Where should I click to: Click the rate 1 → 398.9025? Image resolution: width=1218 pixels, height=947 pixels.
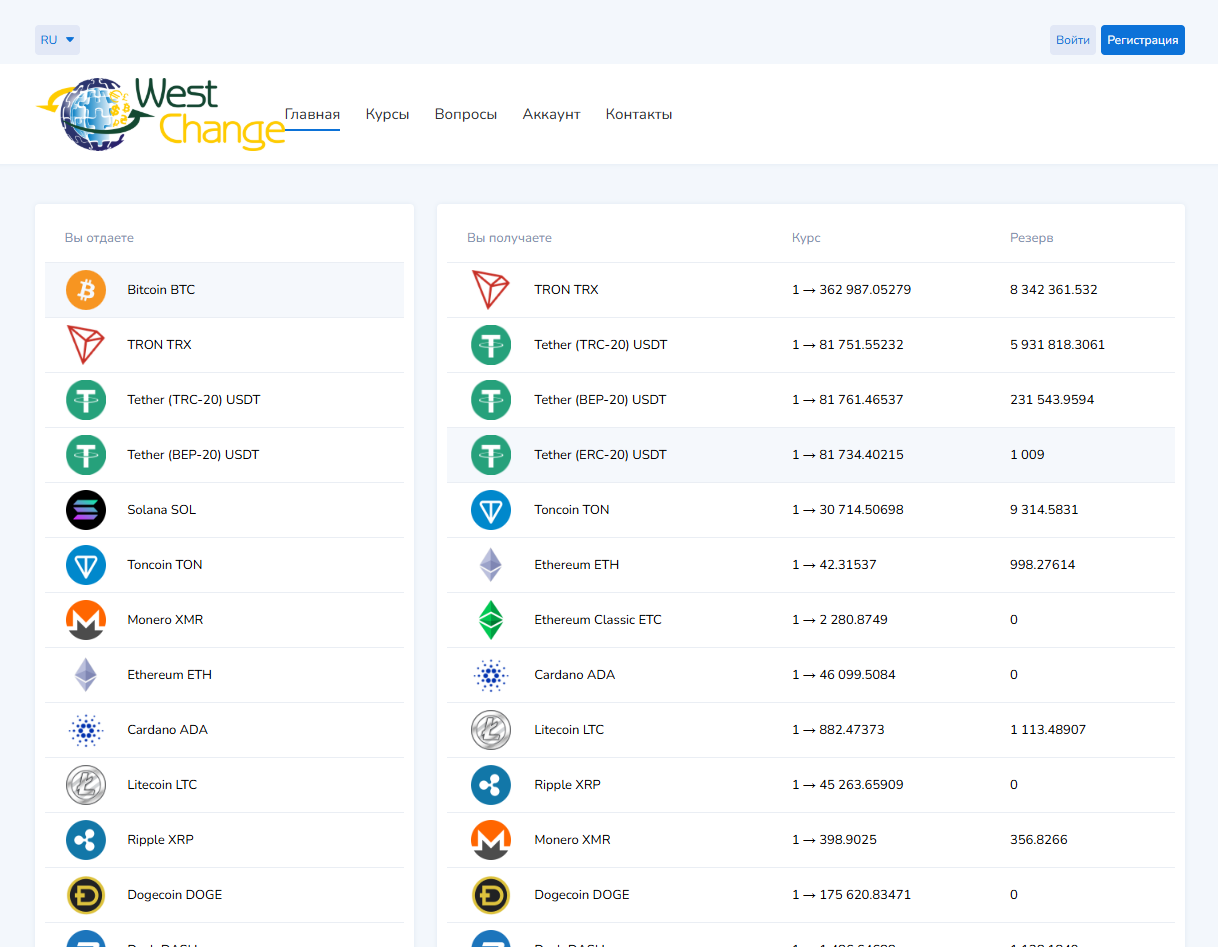pos(834,840)
